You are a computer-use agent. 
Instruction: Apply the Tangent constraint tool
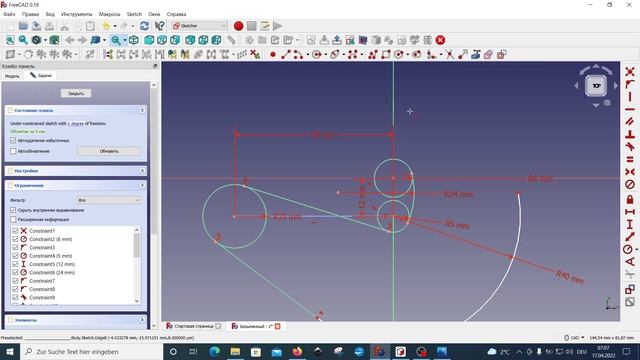coord(630,147)
